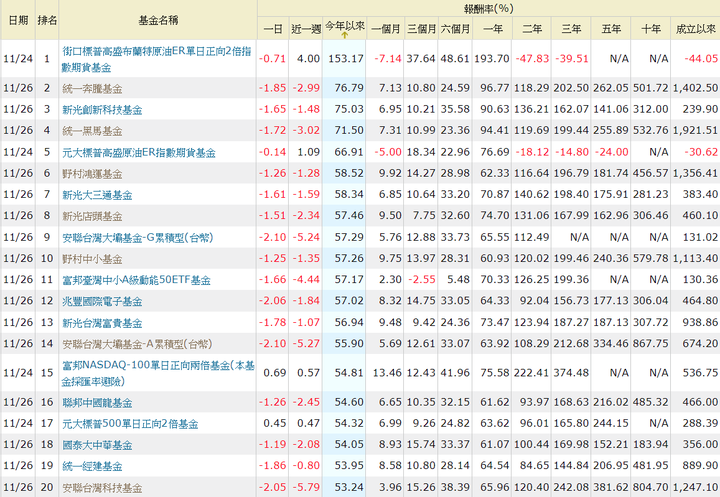Open the 聯邦中國龍基金 link
Viewport: 720px width, 497px height.
pos(97,403)
